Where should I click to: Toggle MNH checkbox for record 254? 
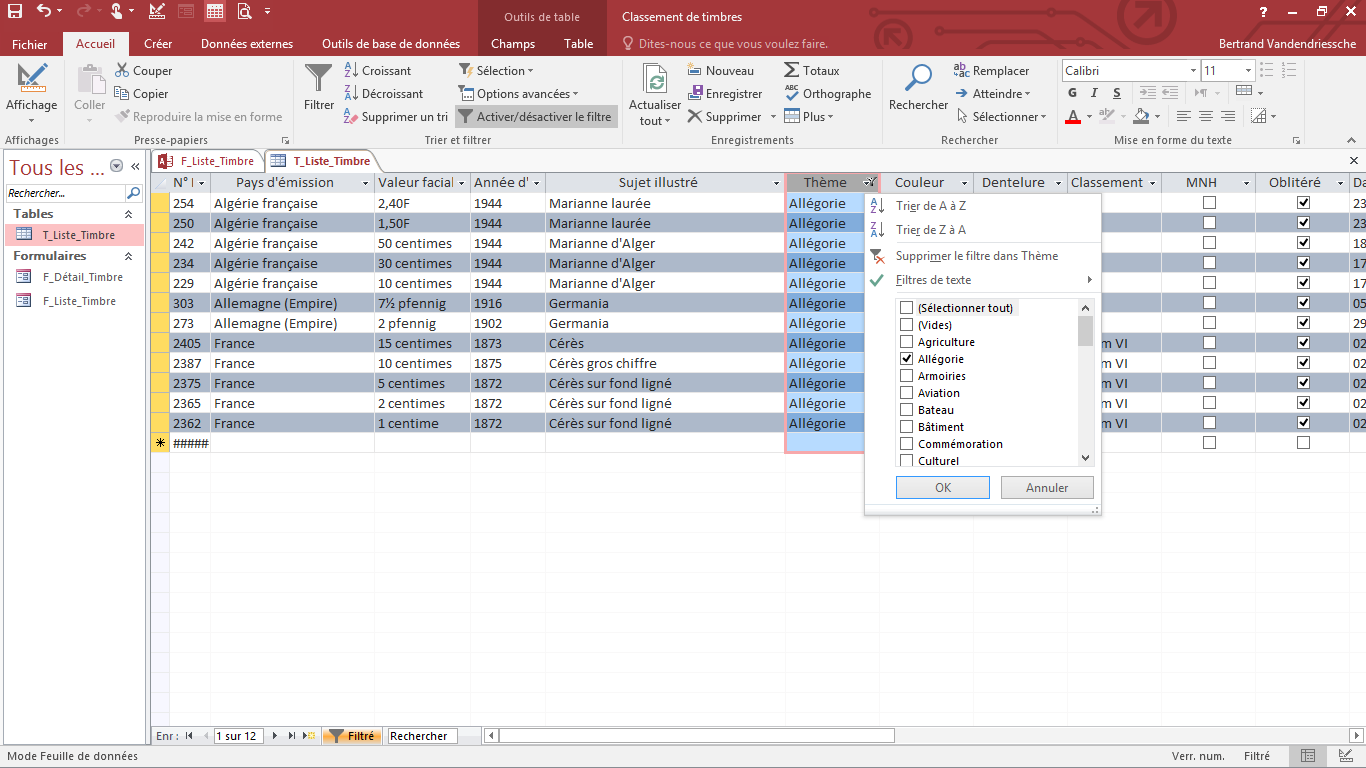(x=1209, y=203)
